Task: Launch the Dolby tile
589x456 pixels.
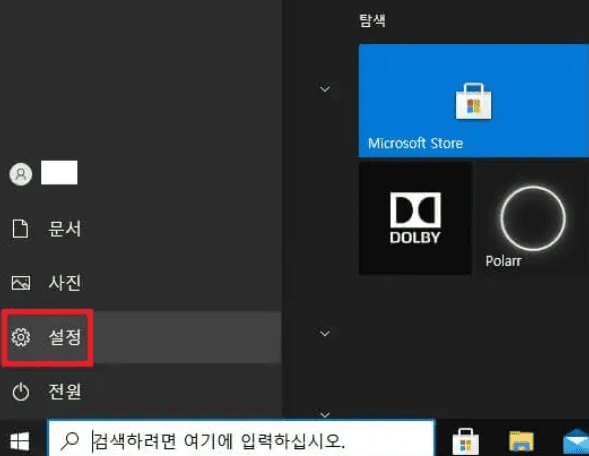Action: (415, 218)
